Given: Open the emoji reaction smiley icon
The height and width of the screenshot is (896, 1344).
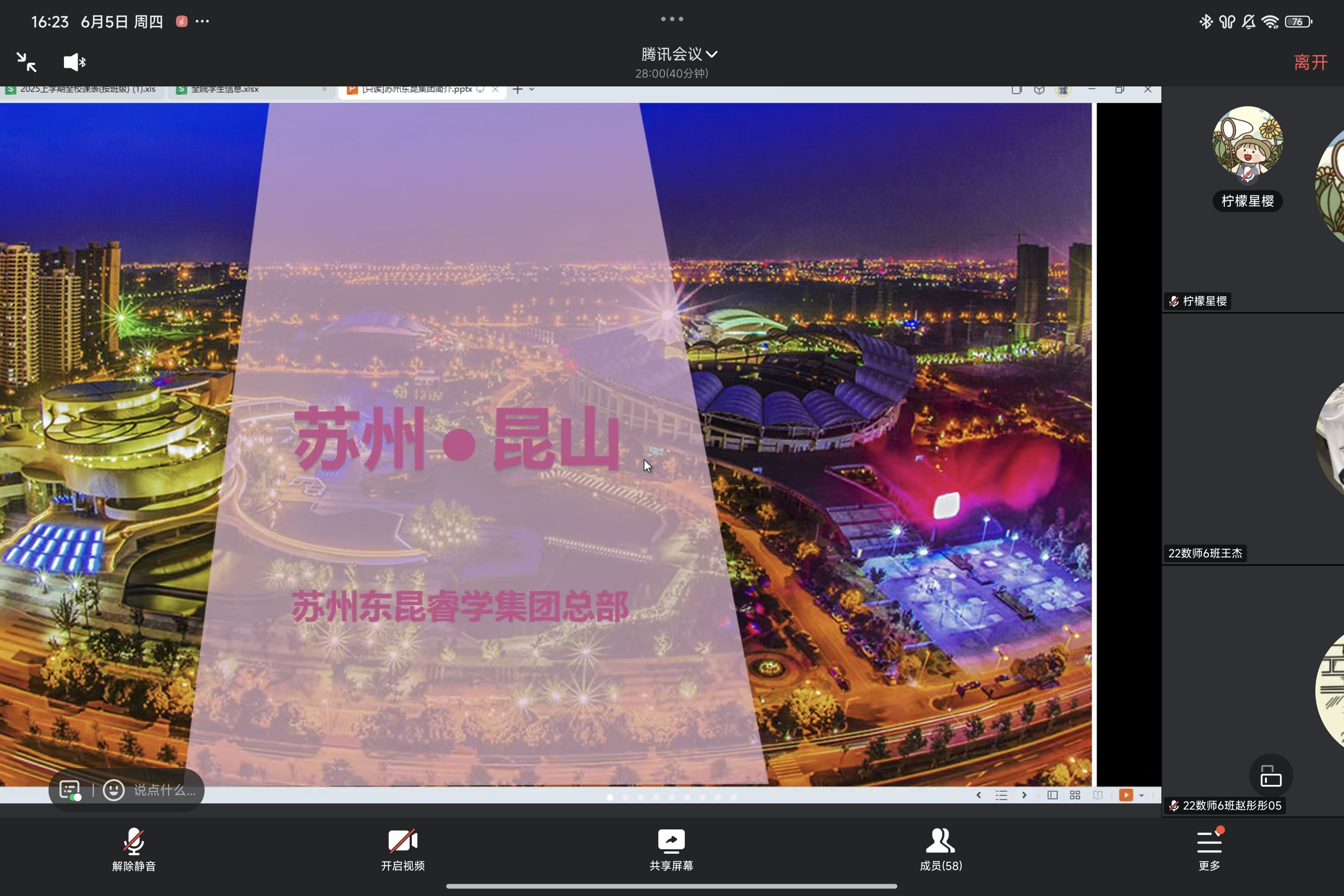Looking at the screenshot, I should 114,790.
